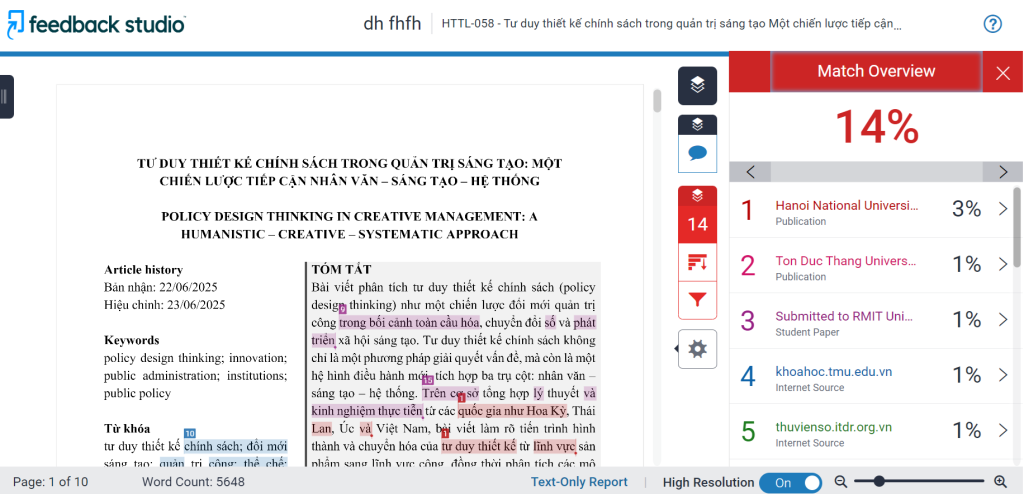Close the Match Overview panel
The width and height of the screenshot is (1024, 494).
[1003, 72]
